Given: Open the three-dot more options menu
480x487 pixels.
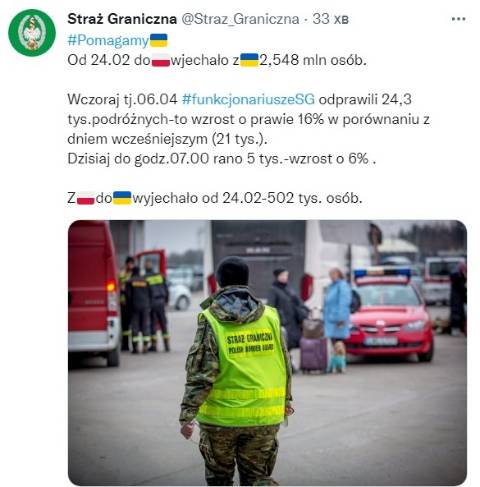Looking at the screenshot, I should pos(458,19).
